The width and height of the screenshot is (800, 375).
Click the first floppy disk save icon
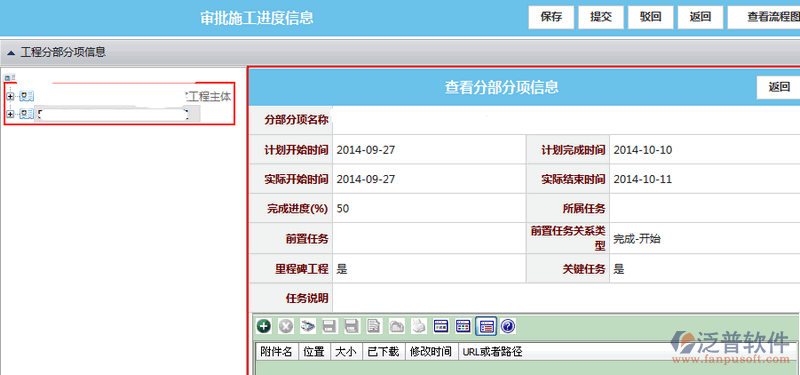point(330,326)
